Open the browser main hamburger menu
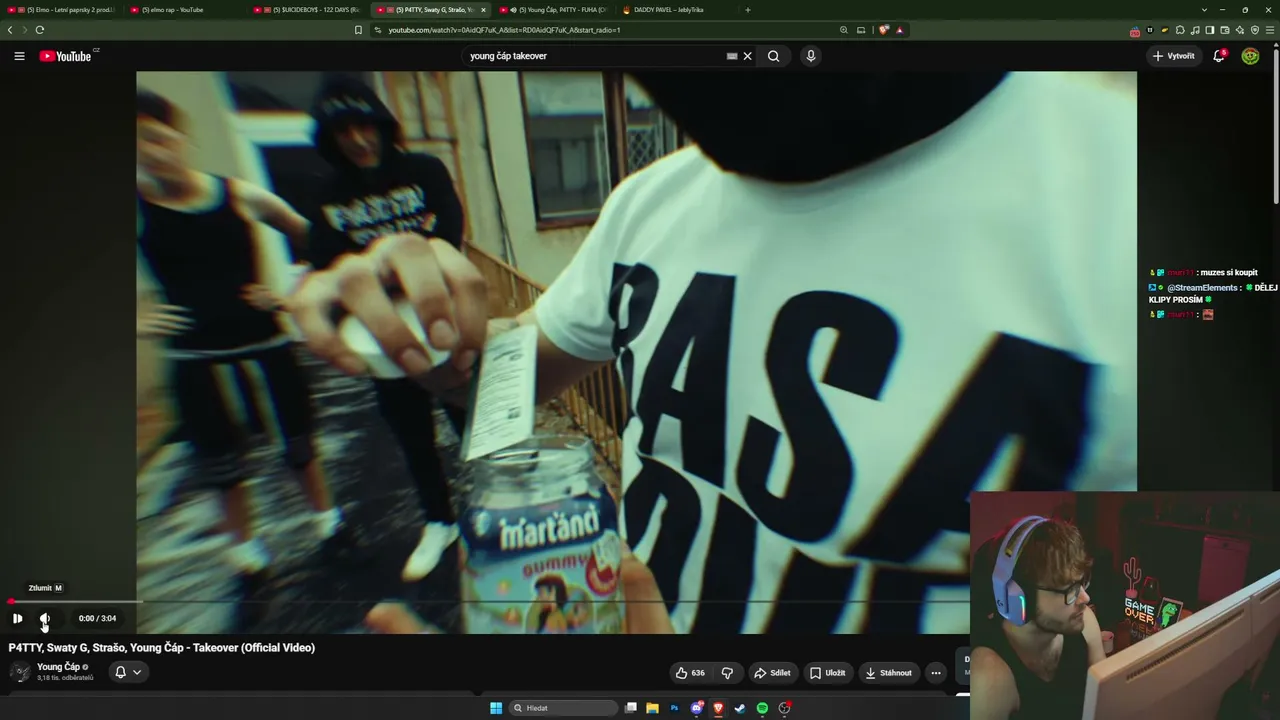The width and height of the screenshot is (1280, 720). (x=1270, y=30)
